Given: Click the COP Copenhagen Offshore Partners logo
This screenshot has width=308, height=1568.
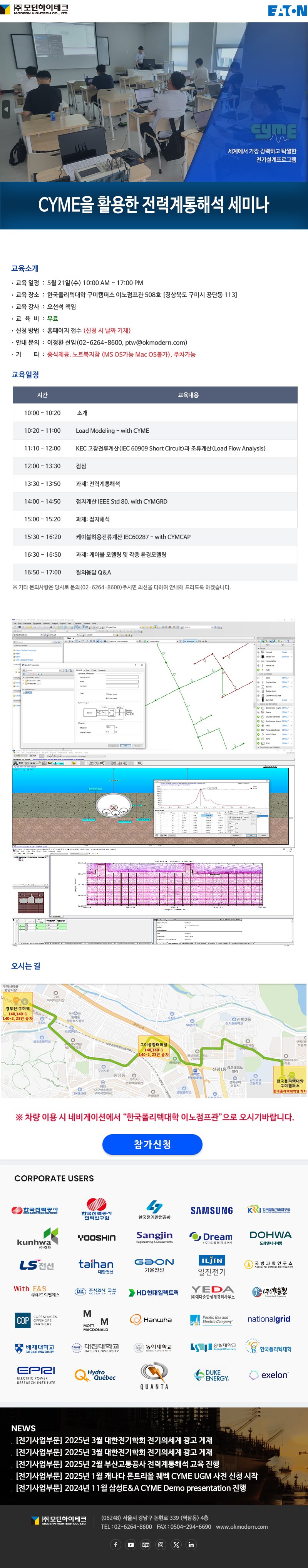Looking at the screenshot, I should point(36,1320).
